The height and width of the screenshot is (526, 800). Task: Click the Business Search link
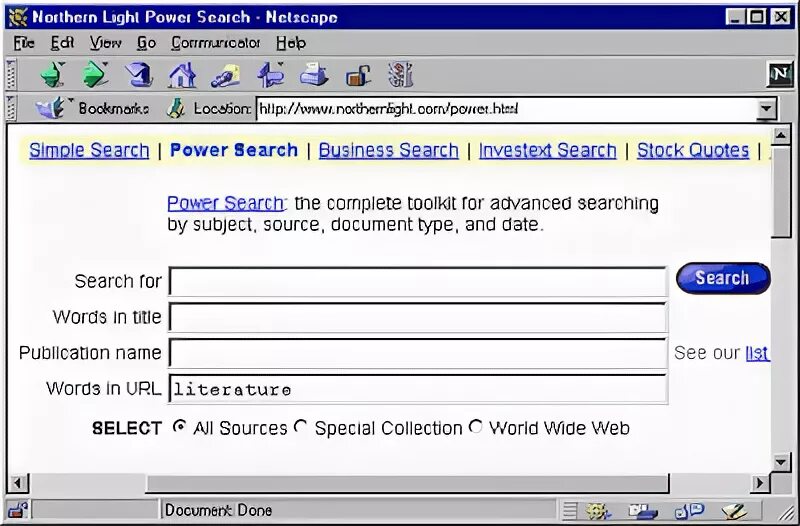coord(389,150)
